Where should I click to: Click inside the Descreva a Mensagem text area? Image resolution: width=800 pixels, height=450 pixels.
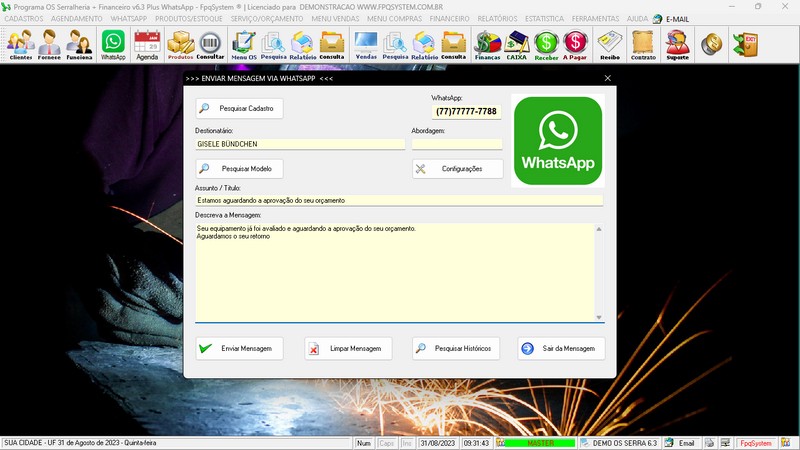pyautogui.click(x=395, y=272)
